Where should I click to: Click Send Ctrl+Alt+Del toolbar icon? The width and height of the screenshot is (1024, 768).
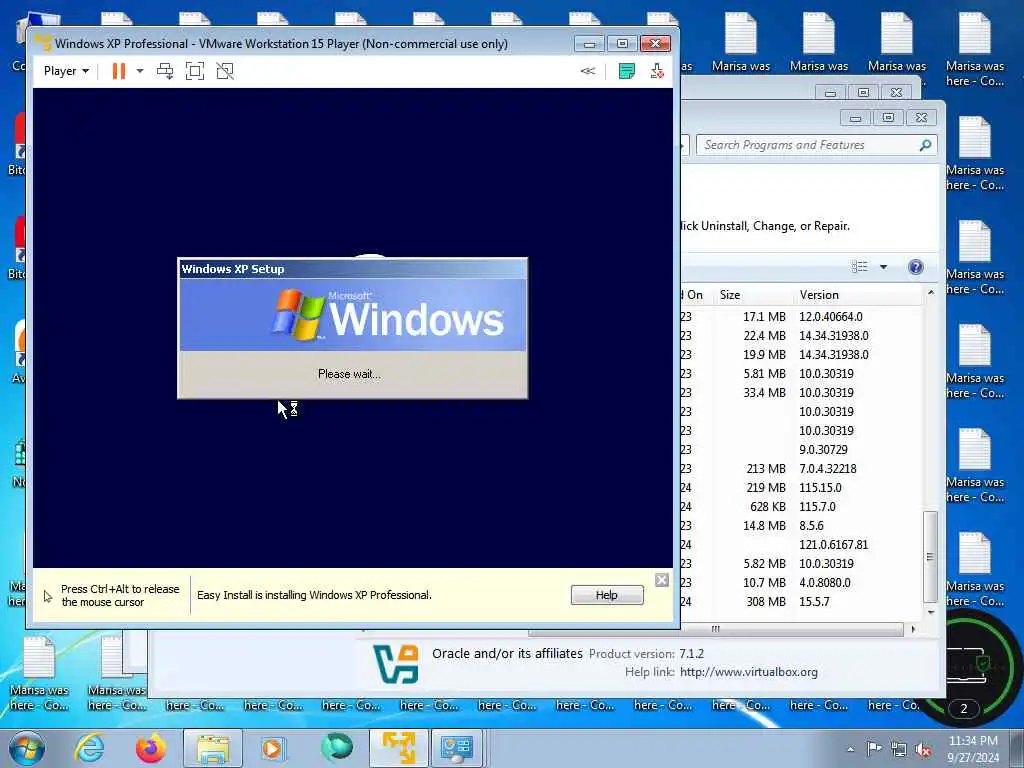(x=165, y=71)
